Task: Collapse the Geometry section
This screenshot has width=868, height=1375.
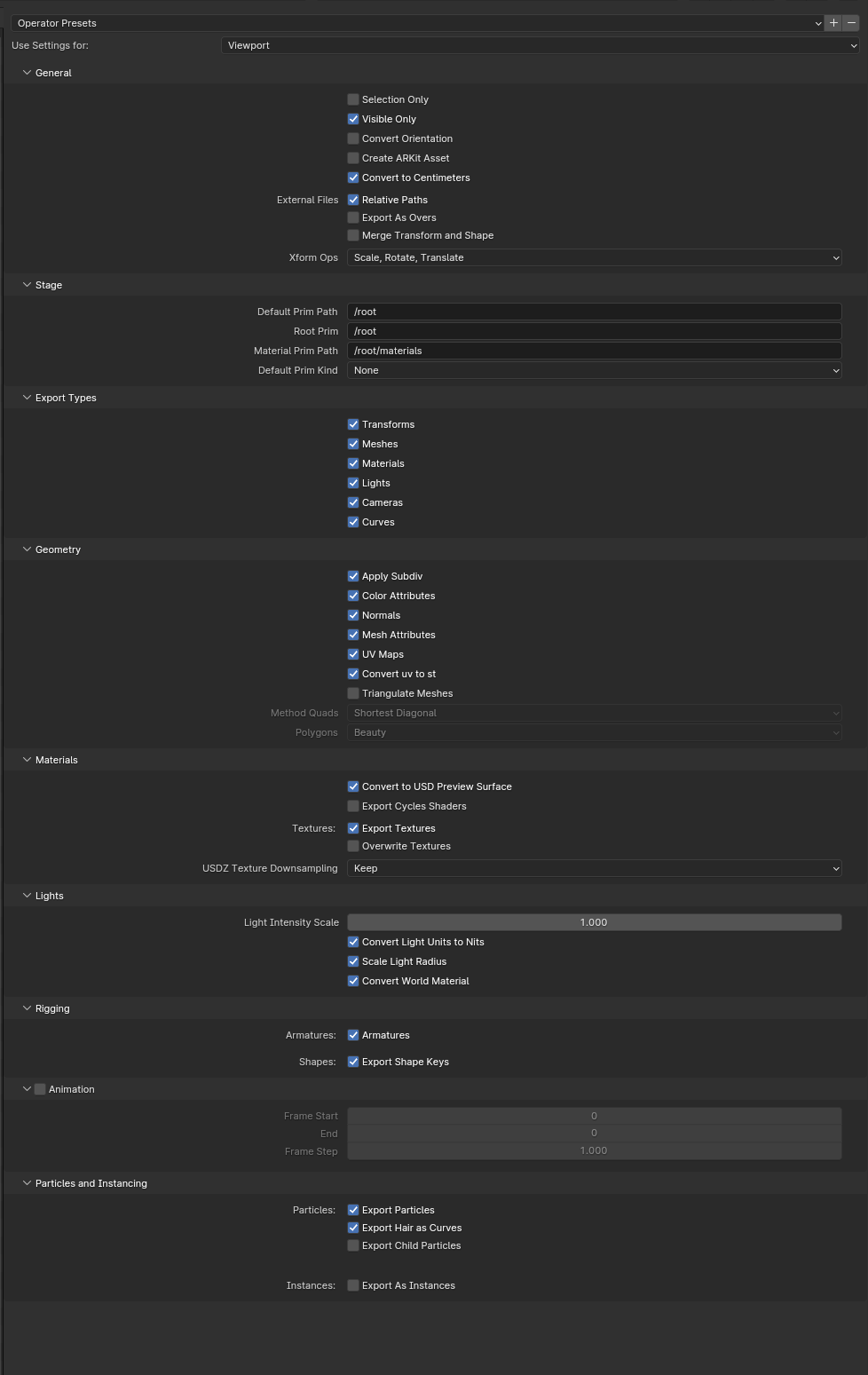Action: pos(27,549)
